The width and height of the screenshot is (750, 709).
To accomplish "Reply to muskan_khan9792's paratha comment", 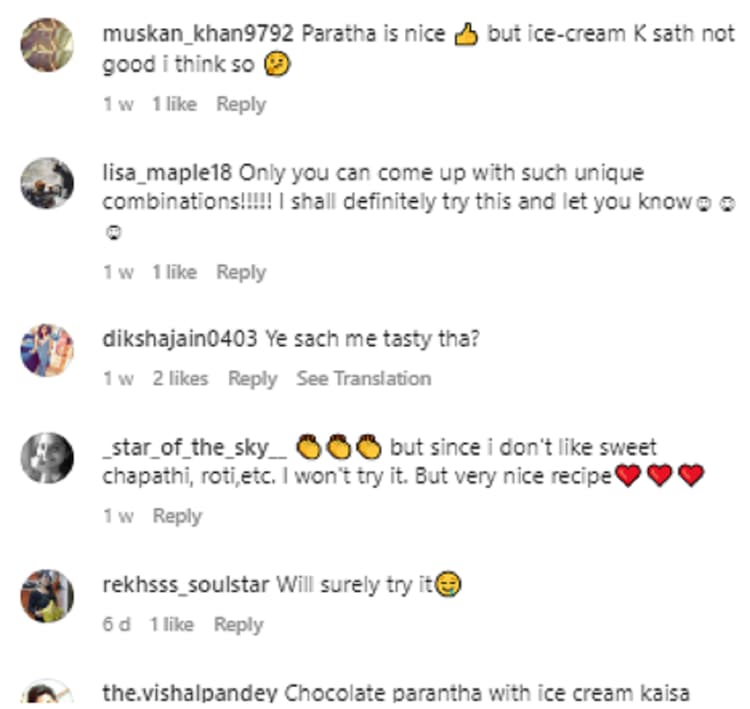I will click(x=241, y=104).
